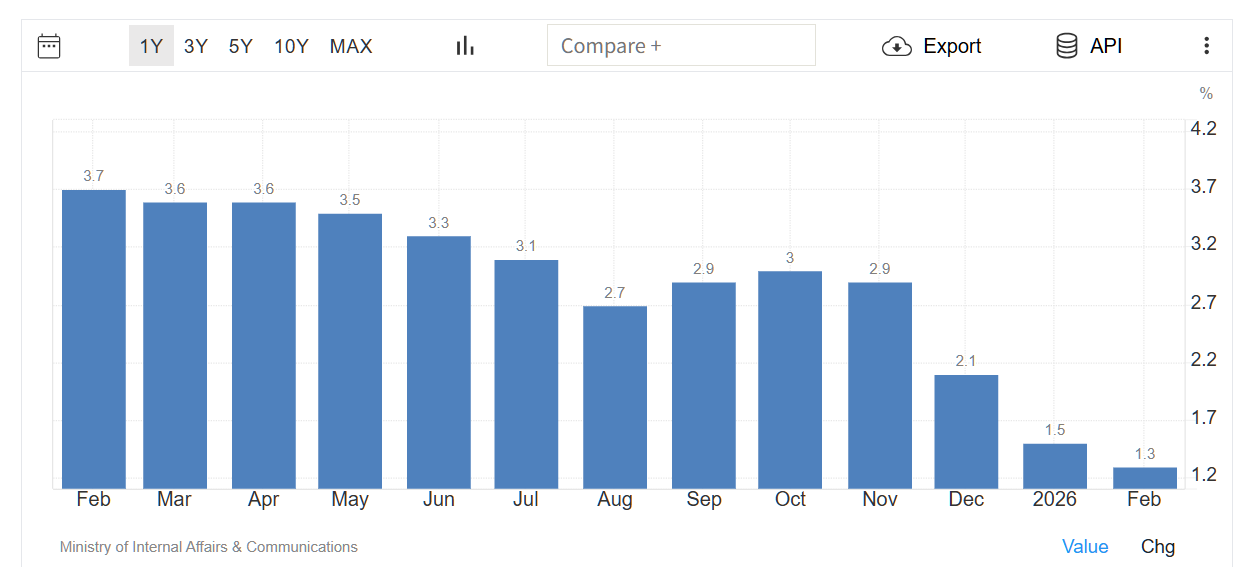1248x567 pixels.
Task: Toggle chart to Value view
Action: (1085, 546)
